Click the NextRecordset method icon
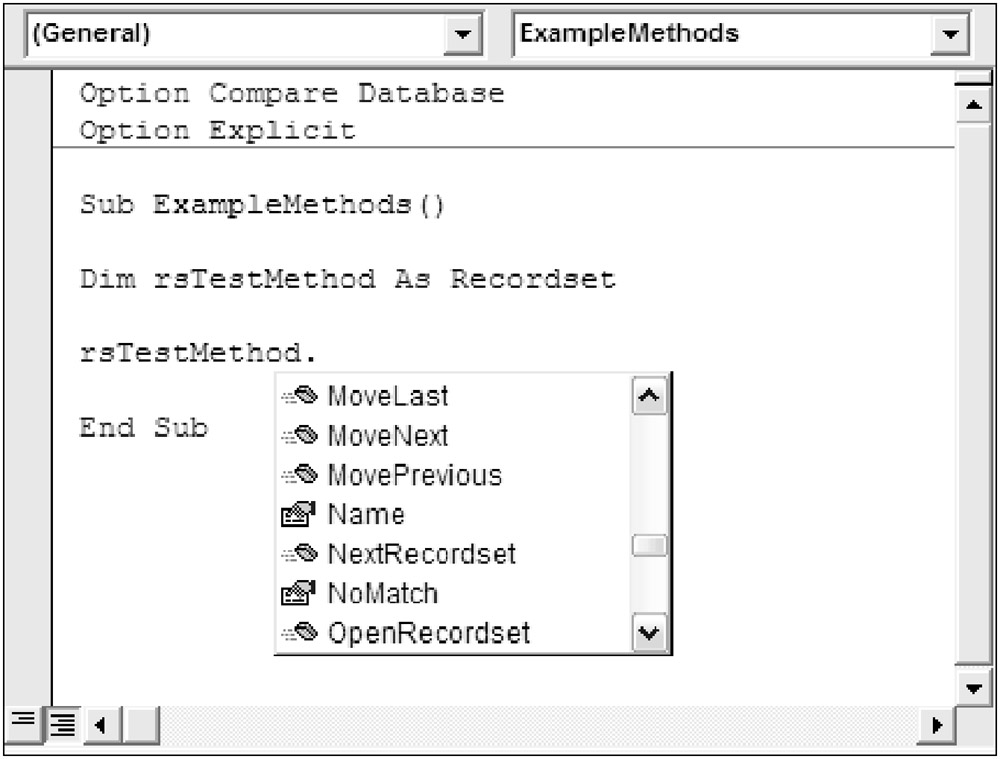 pos(299,554)
